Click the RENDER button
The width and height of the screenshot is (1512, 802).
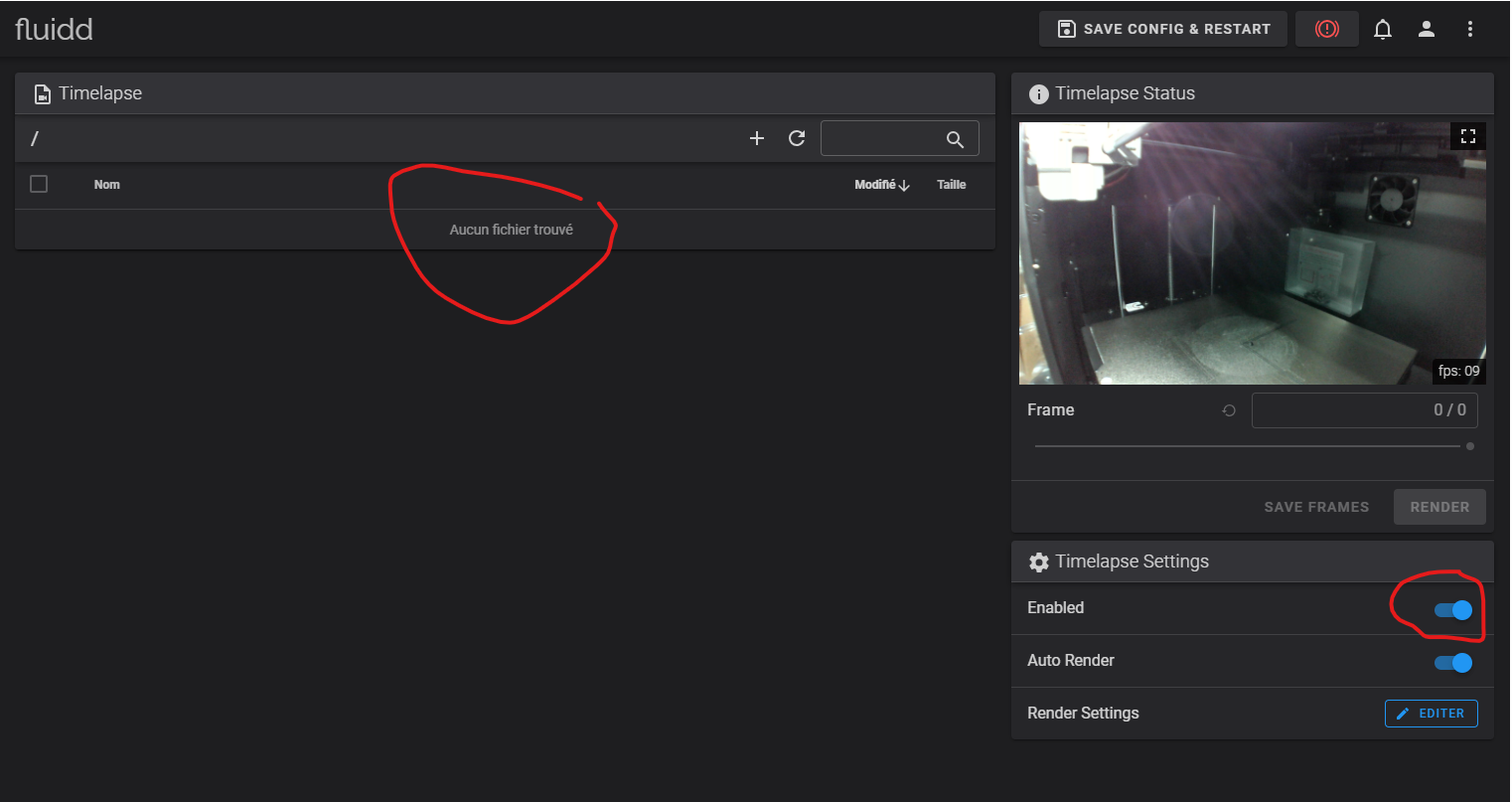point(1439,507)
